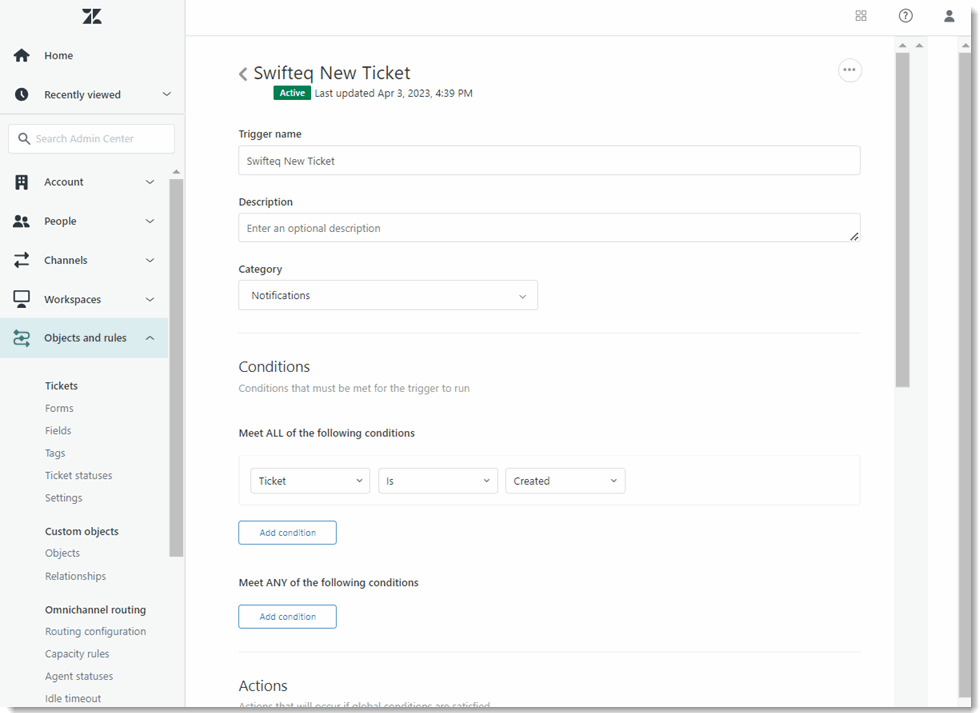Expand the Account section chevron
The image size is (980, 713).
(150, 182)
